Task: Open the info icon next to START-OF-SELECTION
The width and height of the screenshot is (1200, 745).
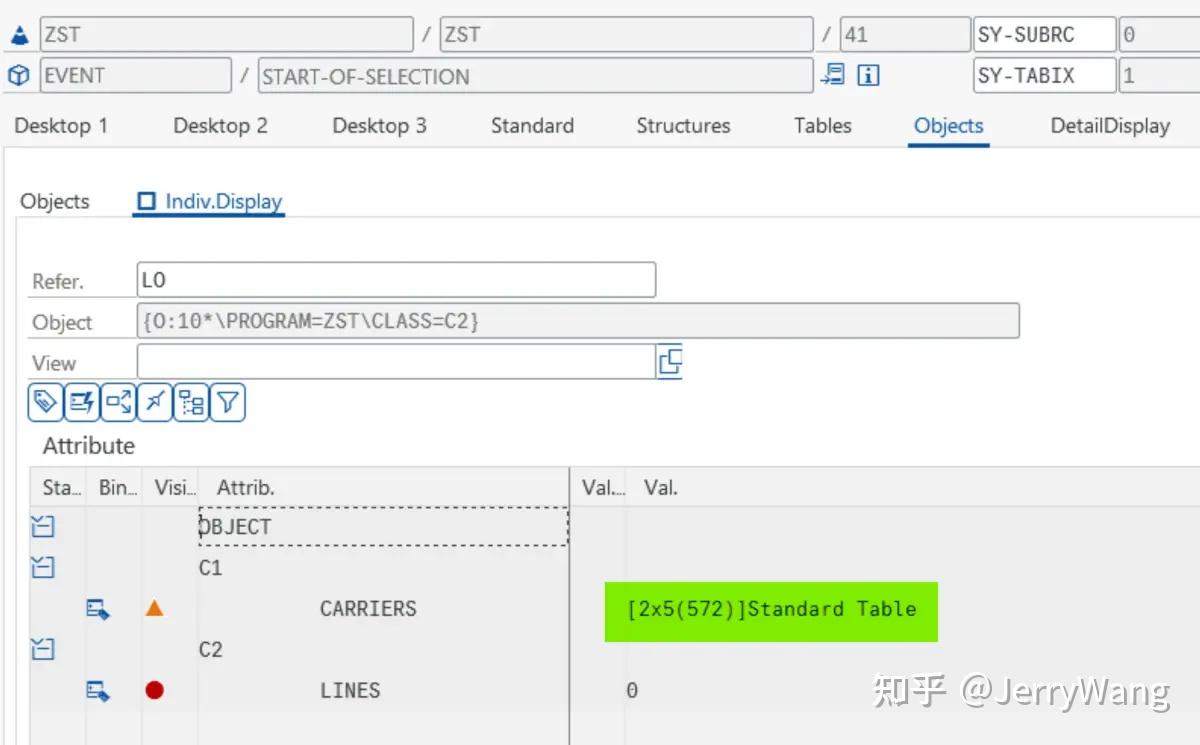Action: click(867, 75)
